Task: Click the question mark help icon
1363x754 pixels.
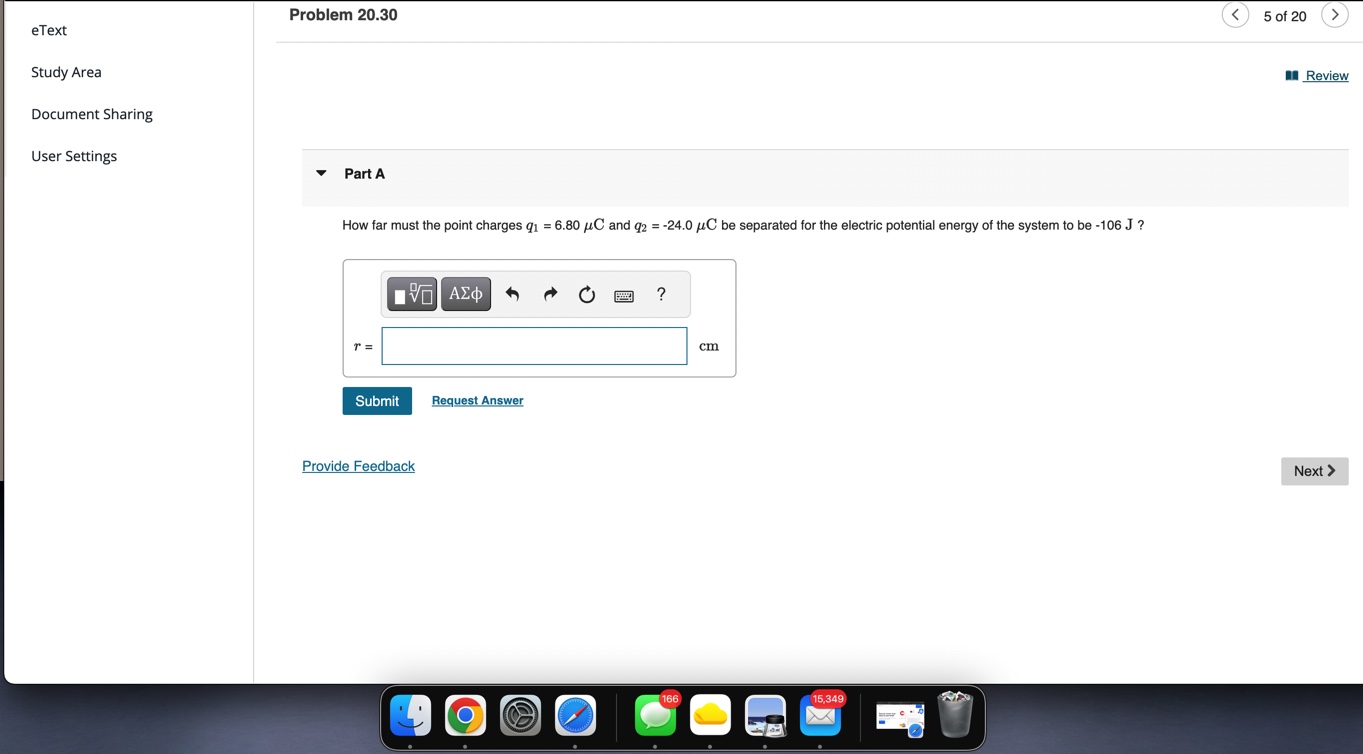Action: 660,294
